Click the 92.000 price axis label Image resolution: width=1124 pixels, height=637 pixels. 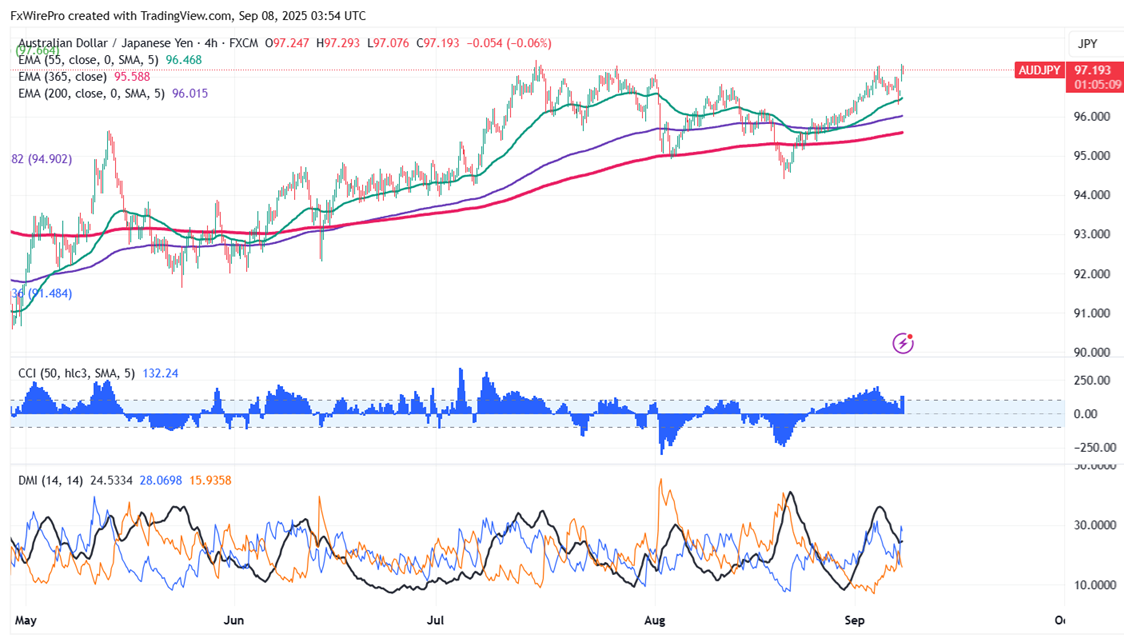(x=1092, y=274)
